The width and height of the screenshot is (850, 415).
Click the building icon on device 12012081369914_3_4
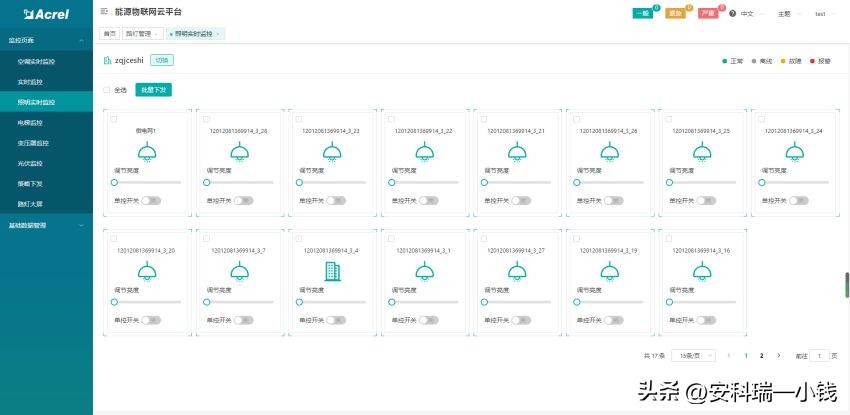coord(331,271)
